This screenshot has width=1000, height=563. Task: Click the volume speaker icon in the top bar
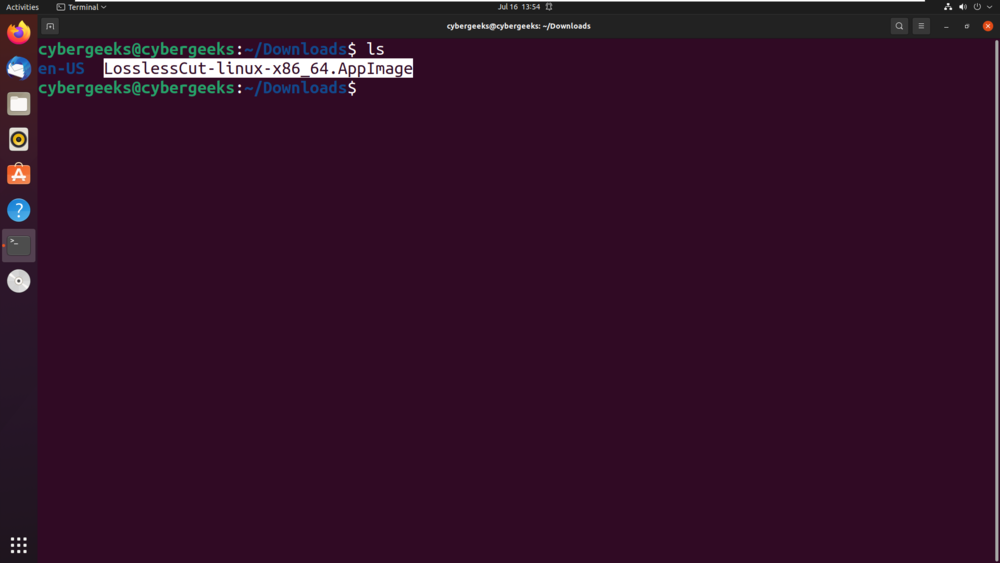(962, 7)
